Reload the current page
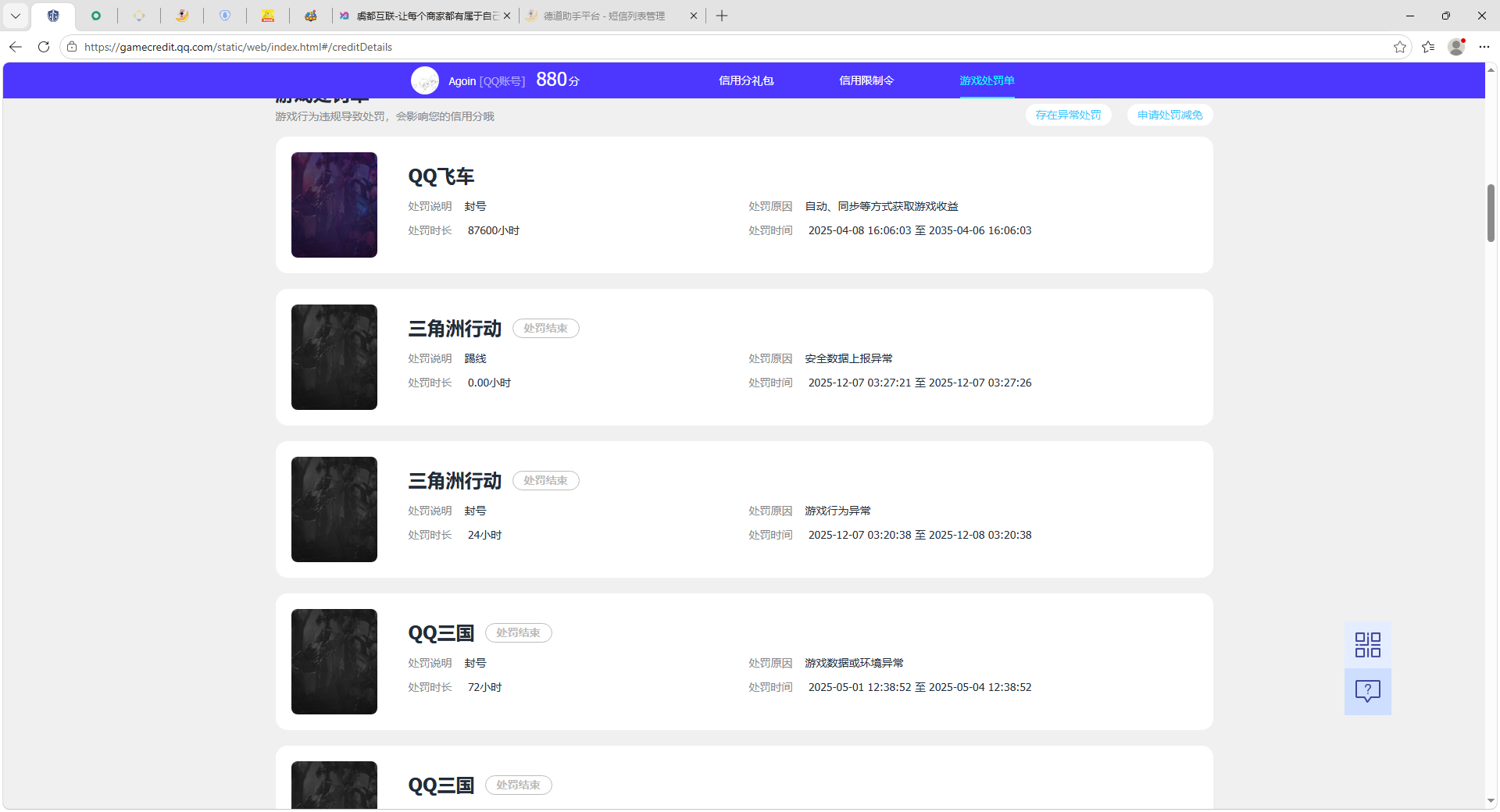Screen dimensions: 1500x812 (44, 47)
